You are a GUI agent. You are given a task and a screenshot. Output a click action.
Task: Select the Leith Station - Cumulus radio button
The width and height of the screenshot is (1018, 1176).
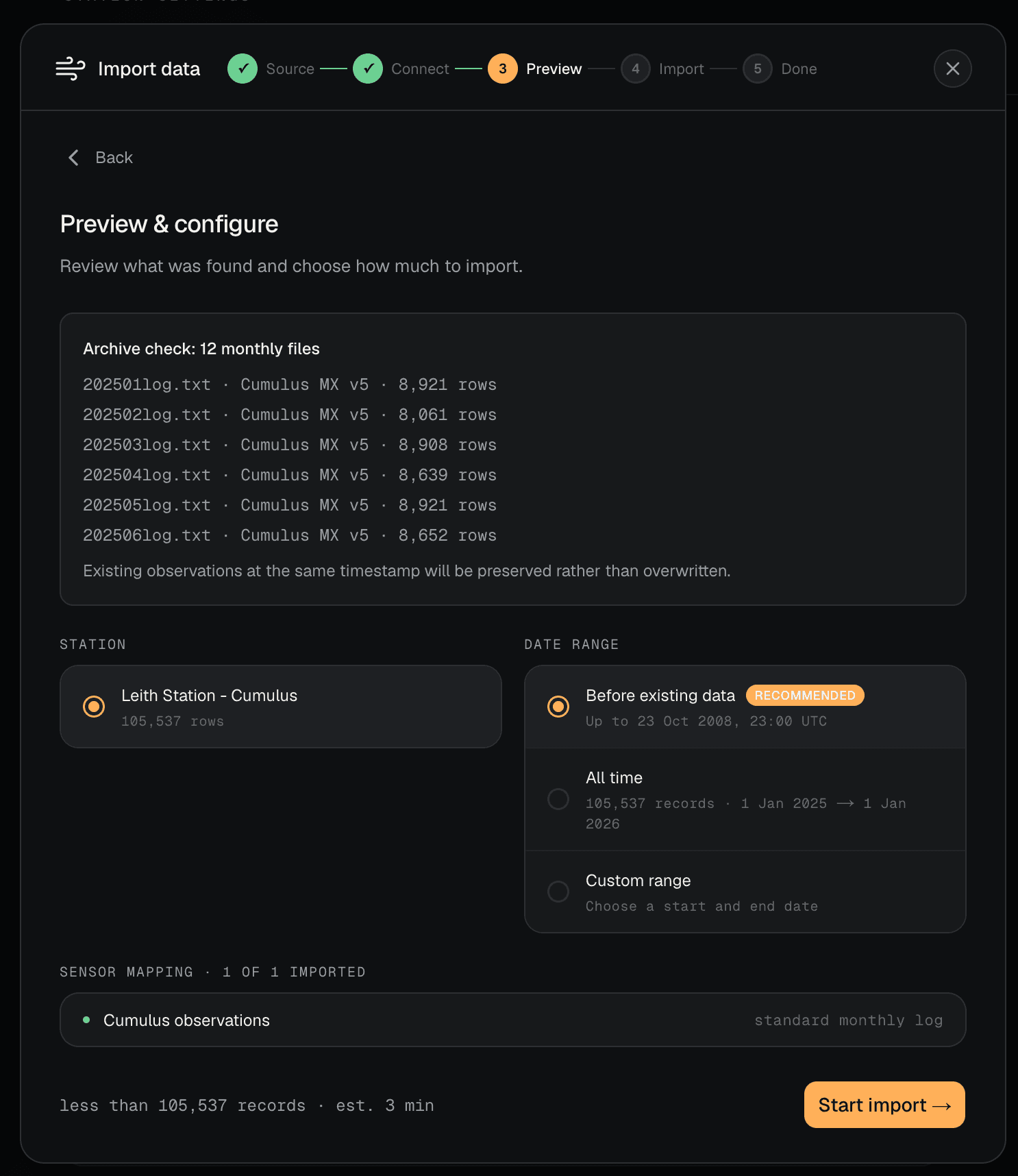[94, 707]
